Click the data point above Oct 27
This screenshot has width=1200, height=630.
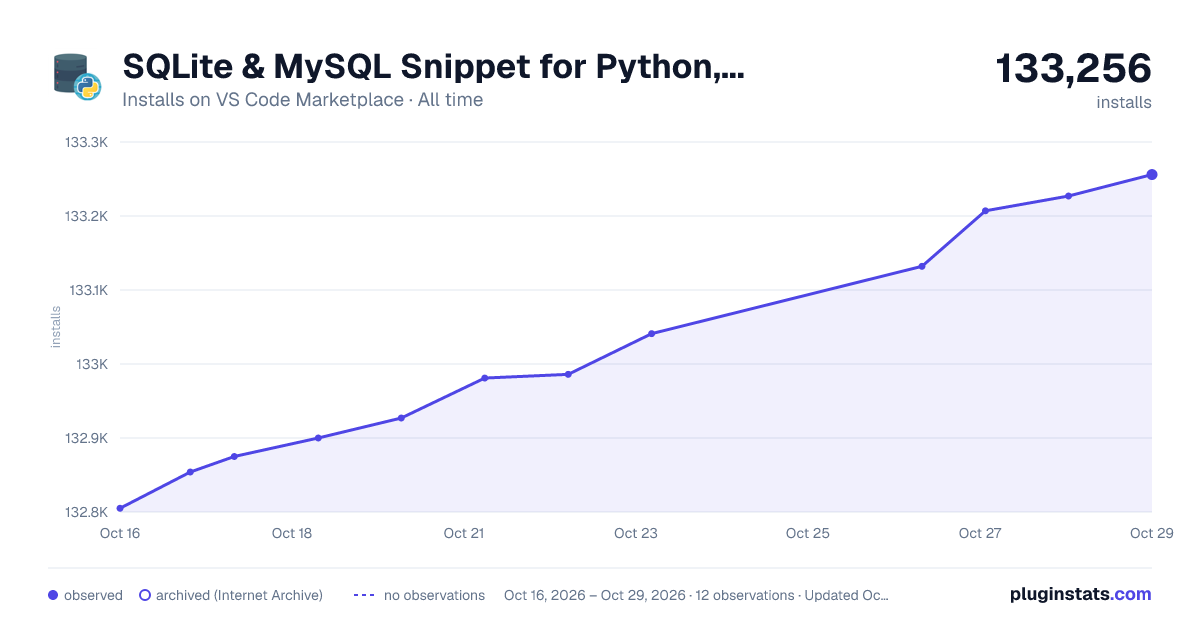pos(985,211)
